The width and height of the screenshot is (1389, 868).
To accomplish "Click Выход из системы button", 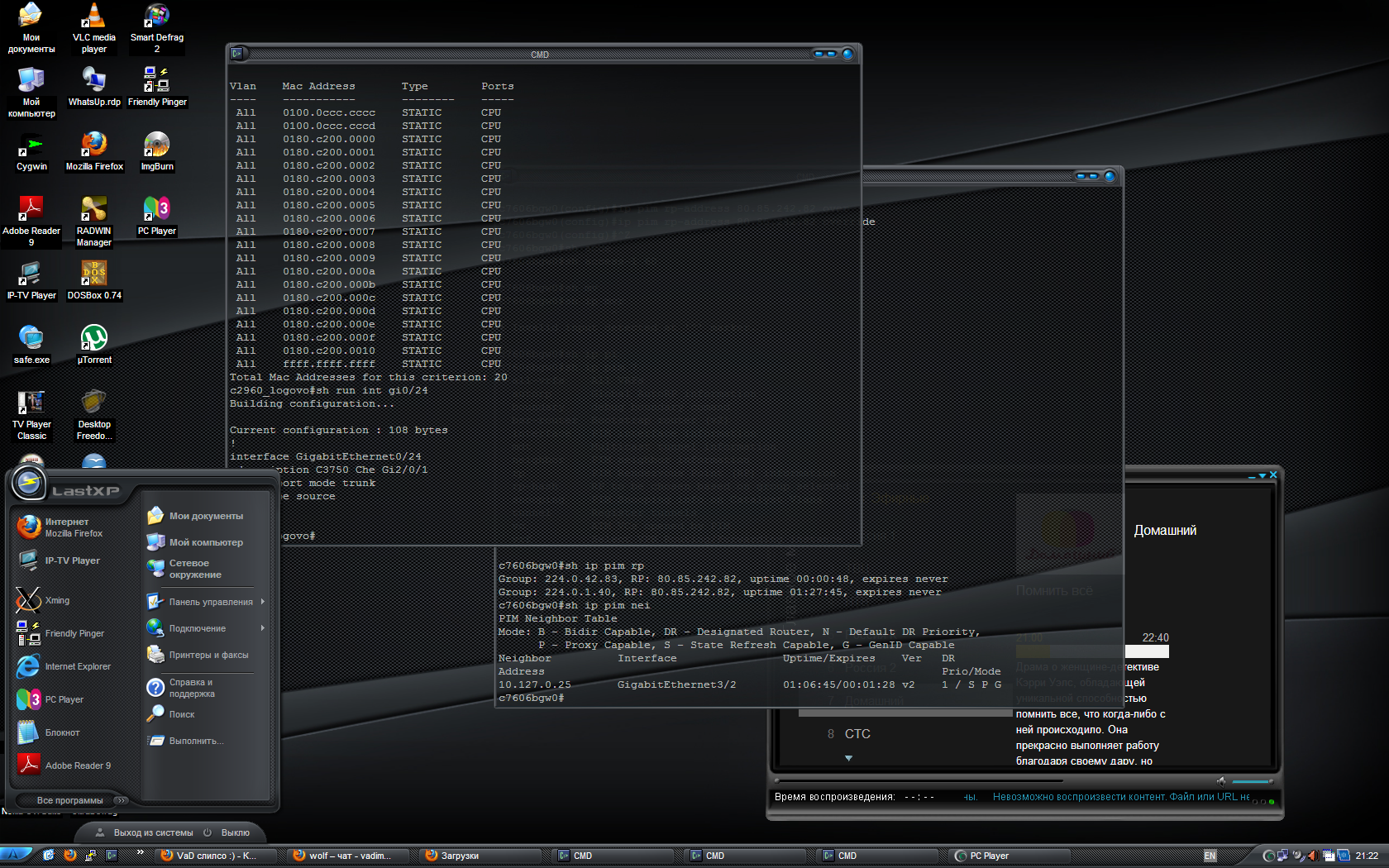I will pyautogui.click(x=145, y=832).
